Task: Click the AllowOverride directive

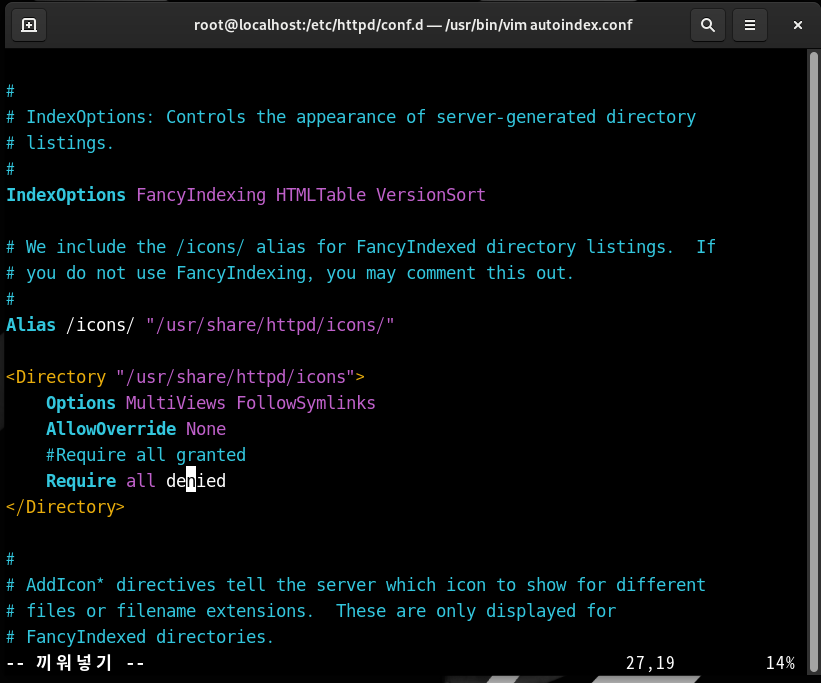Action: click(x=111, y=428)
